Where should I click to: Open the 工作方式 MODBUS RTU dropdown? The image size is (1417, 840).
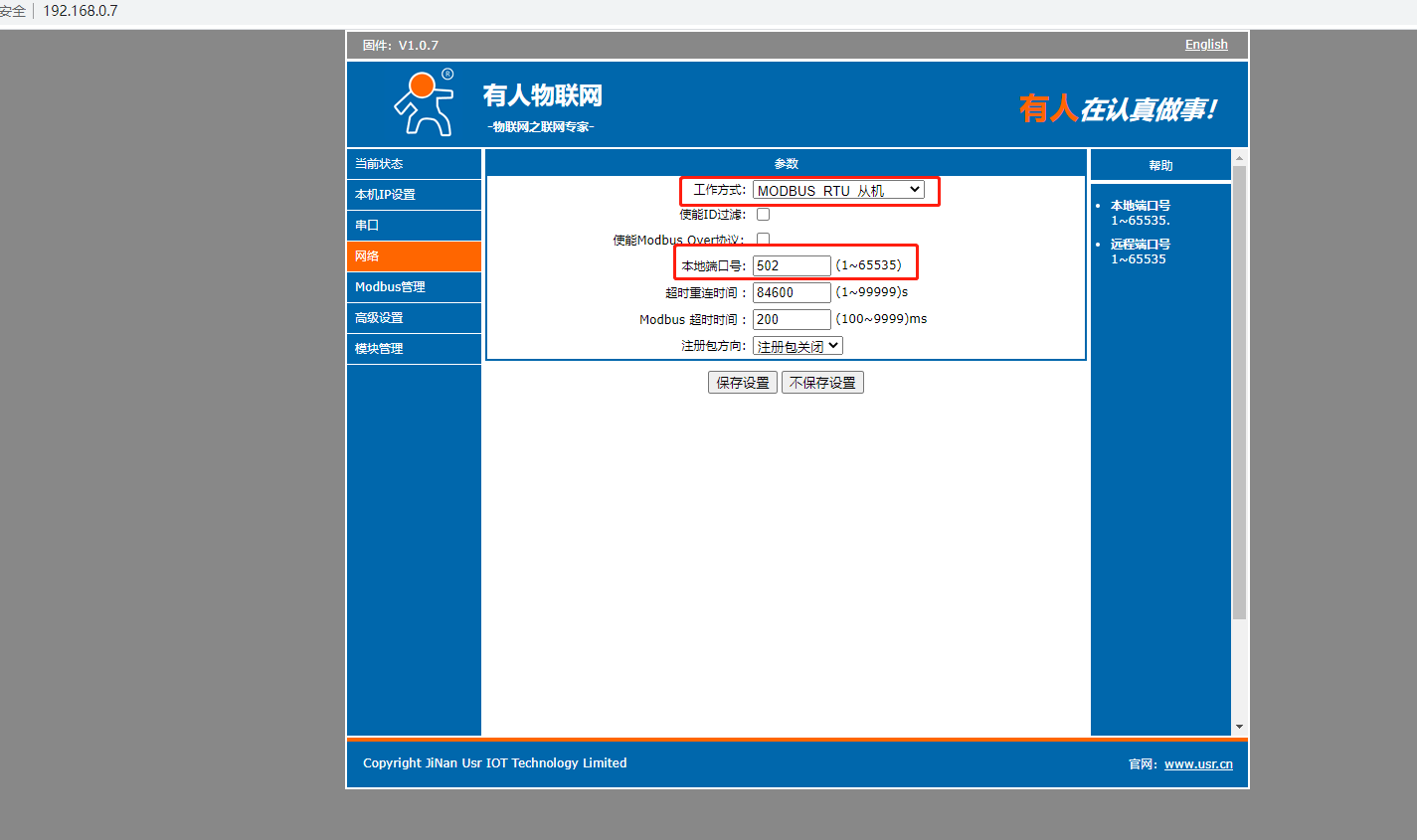838,190
